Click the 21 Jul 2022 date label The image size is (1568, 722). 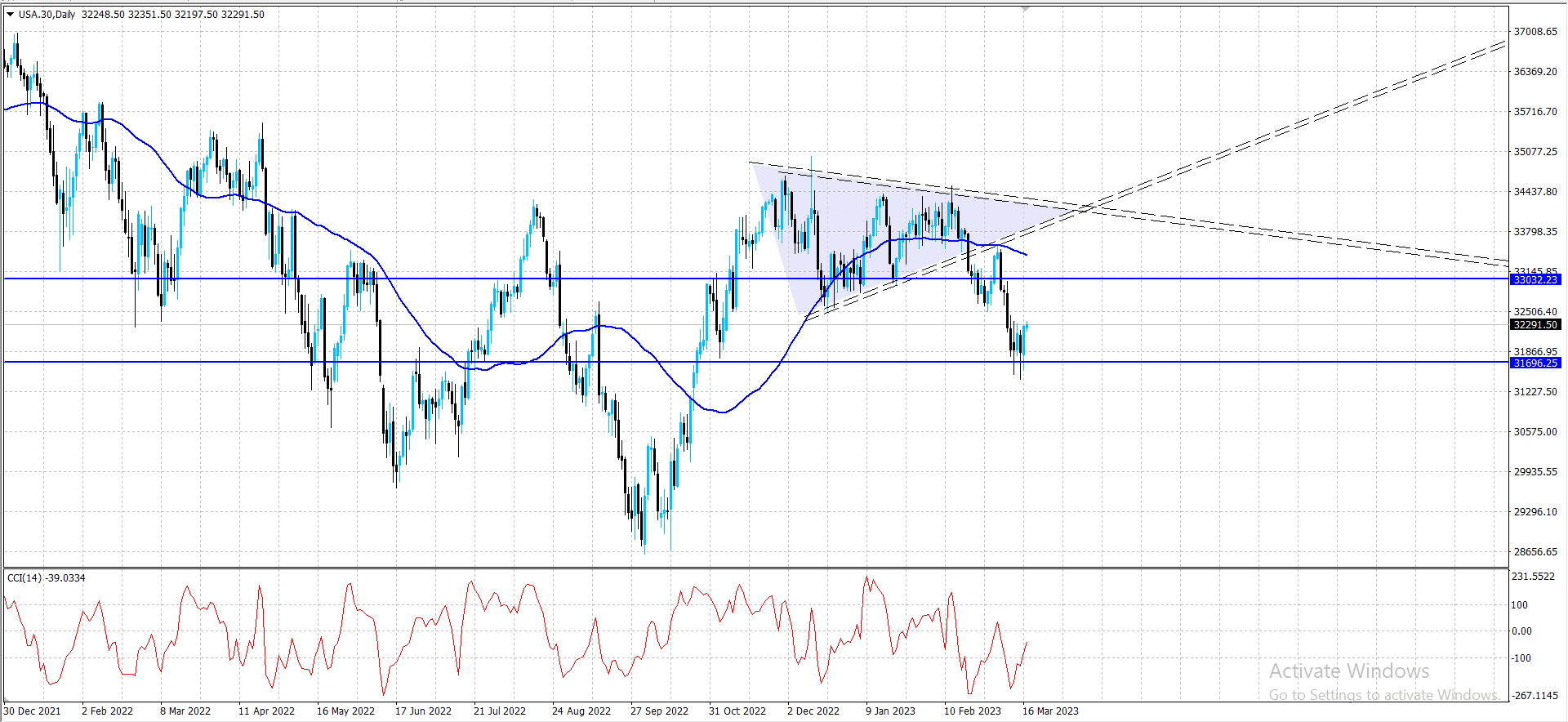click(500, 711)
